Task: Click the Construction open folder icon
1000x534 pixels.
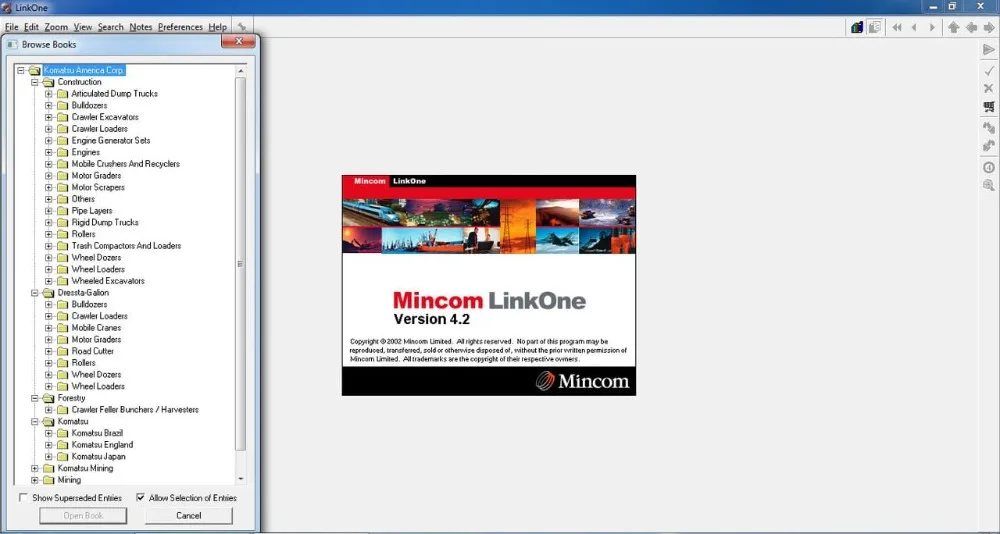Action: tap(48, 82)
